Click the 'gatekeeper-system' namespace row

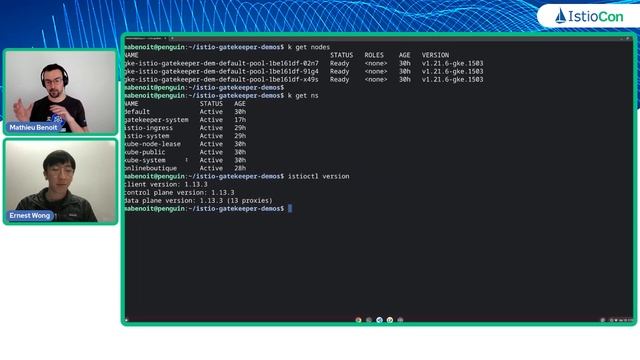pyautogui.click(x=185, y=120)
